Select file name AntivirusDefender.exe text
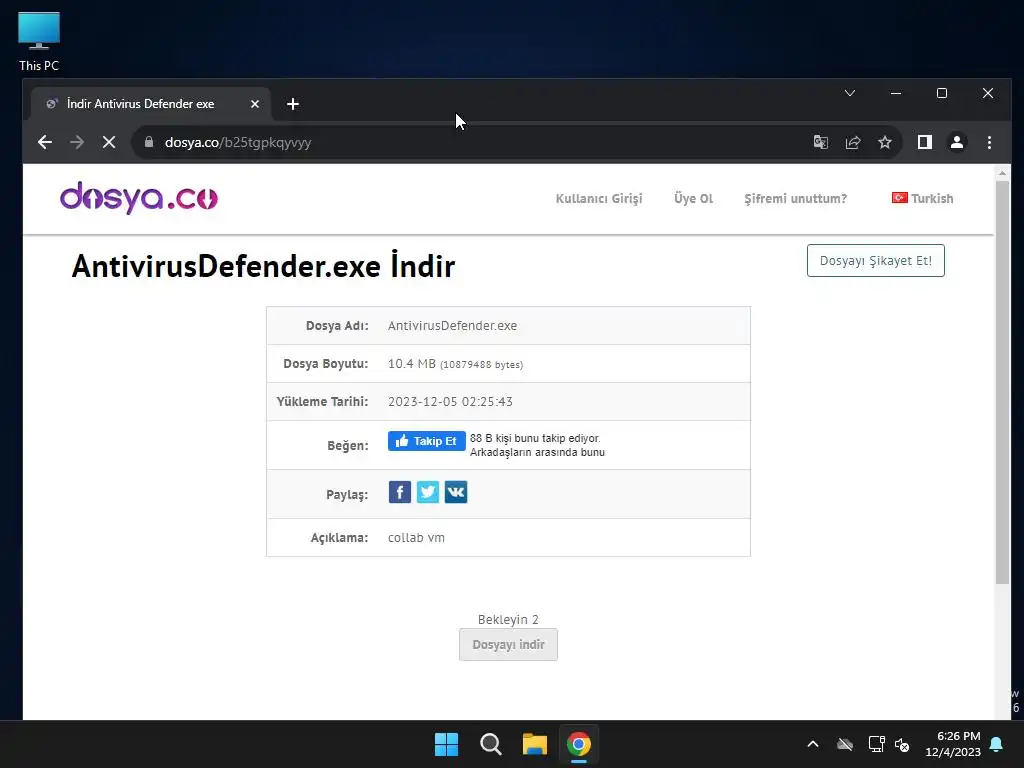The width and height of the screenshot is (1024, 768). click(453, 325)
